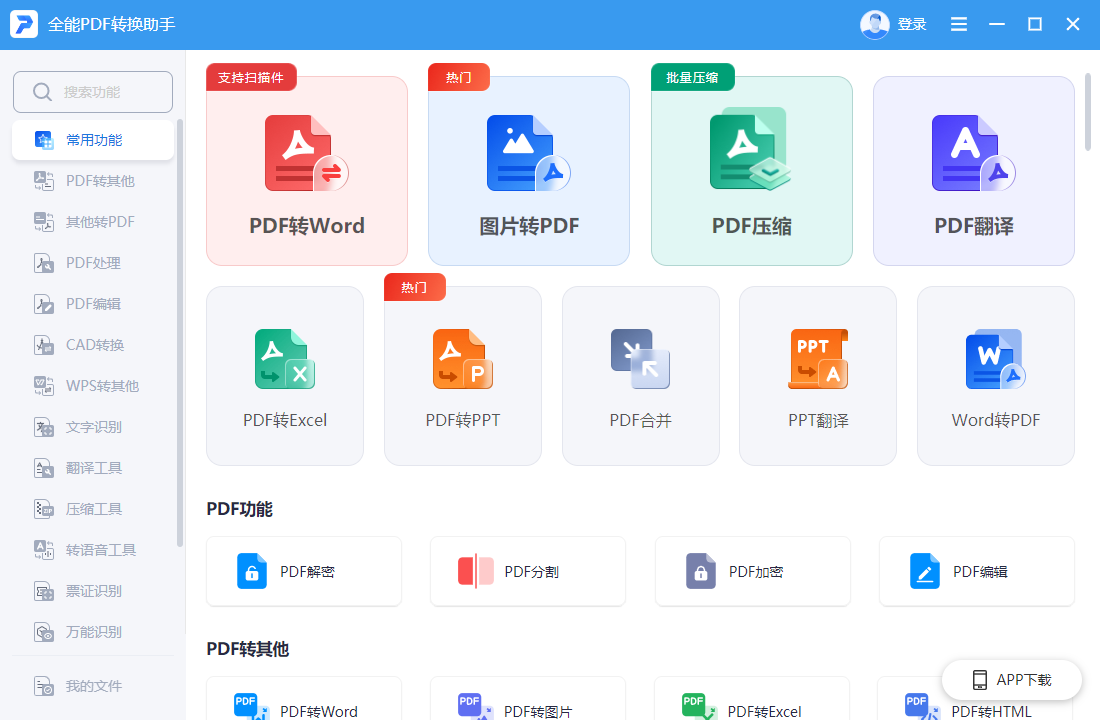Open PDF处理 sidebar category
Image resolution: width=1100 pixels, height=720 pixels.
pyautogui.click(x=93, y=263)
